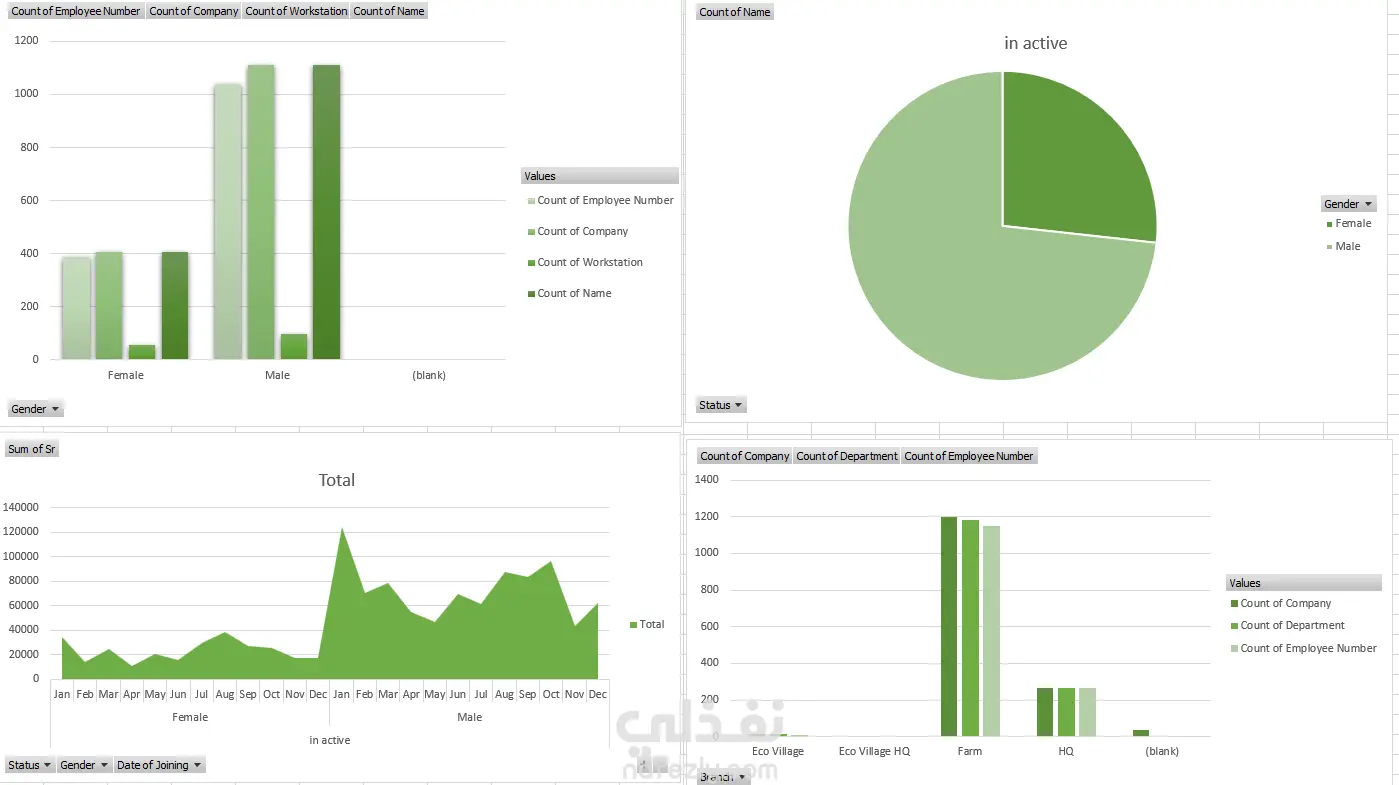Open the Gender legend dropdown beside the pie chart
This screenshot has height=785, width=1399.
(1349, 204)
